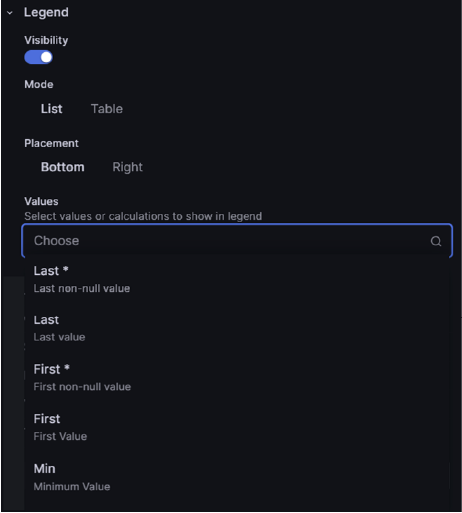
Task: Click the Visibility label
Action: (x=46, y=40)
